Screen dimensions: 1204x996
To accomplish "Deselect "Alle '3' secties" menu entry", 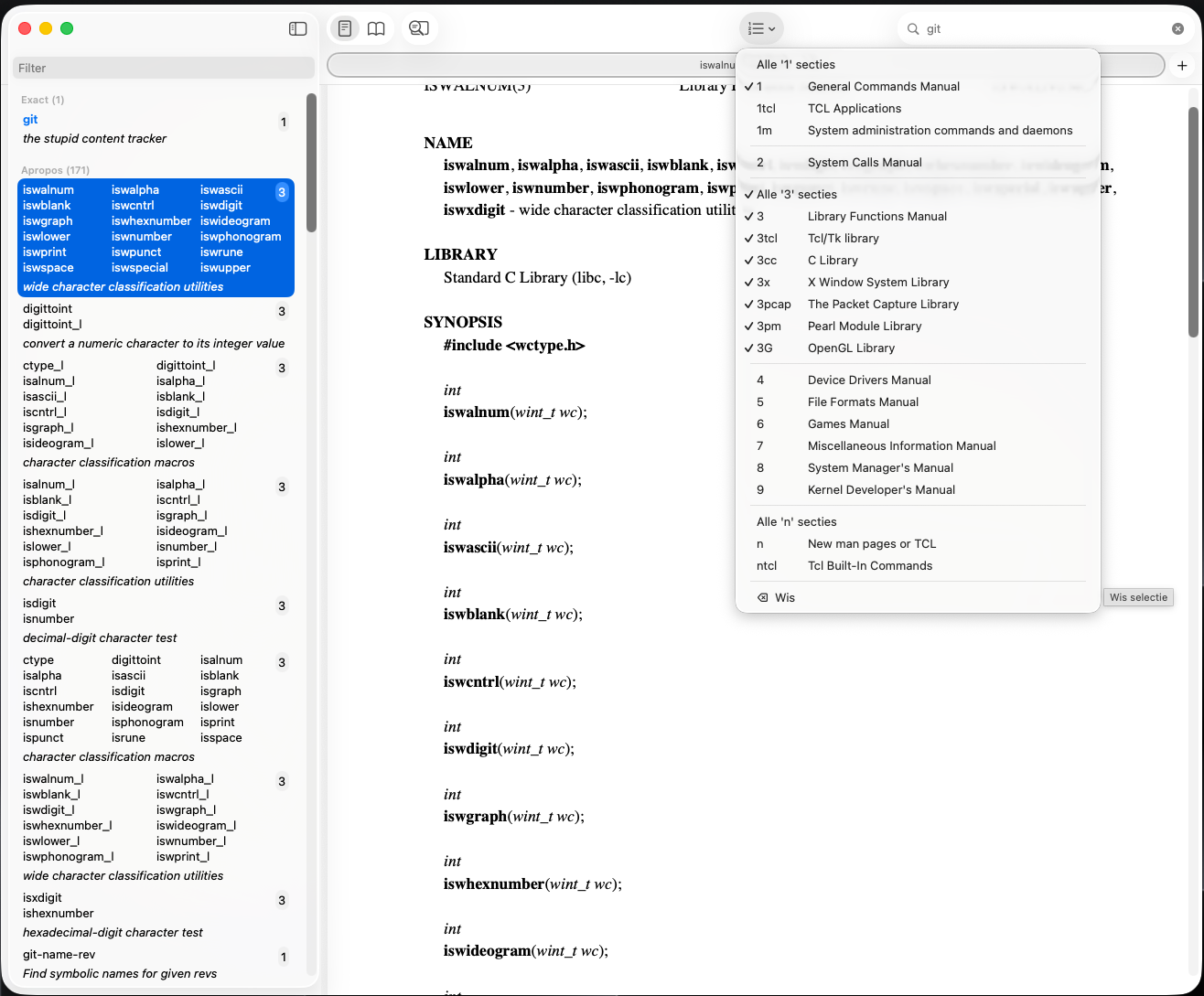I will [x=918, y=195].
